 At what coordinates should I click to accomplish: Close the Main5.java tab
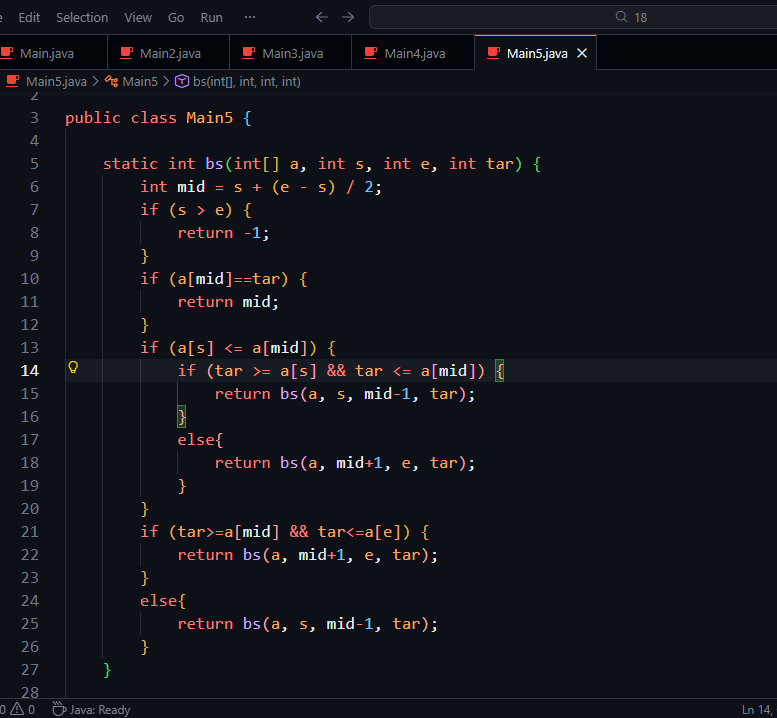pos(582,53)
